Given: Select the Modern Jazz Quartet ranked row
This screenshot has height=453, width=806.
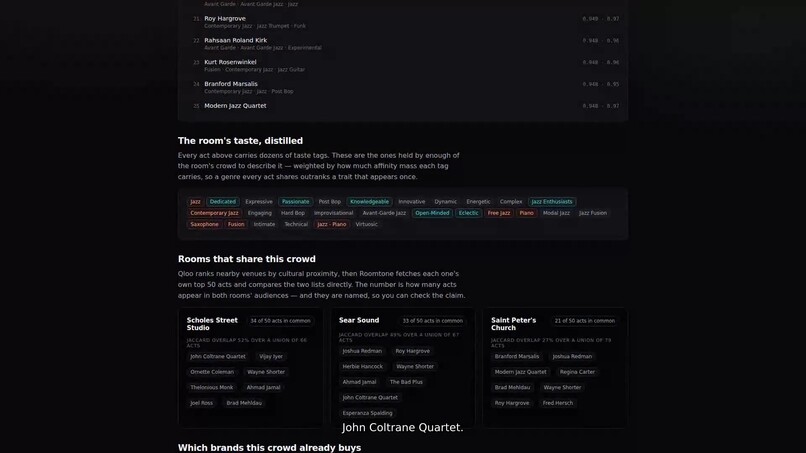Looking at the screenshot, I should [x=402, y=106].
